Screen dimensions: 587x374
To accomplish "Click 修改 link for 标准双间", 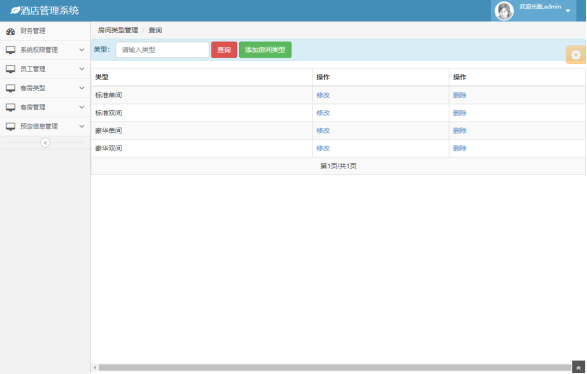I will (323, 113).
